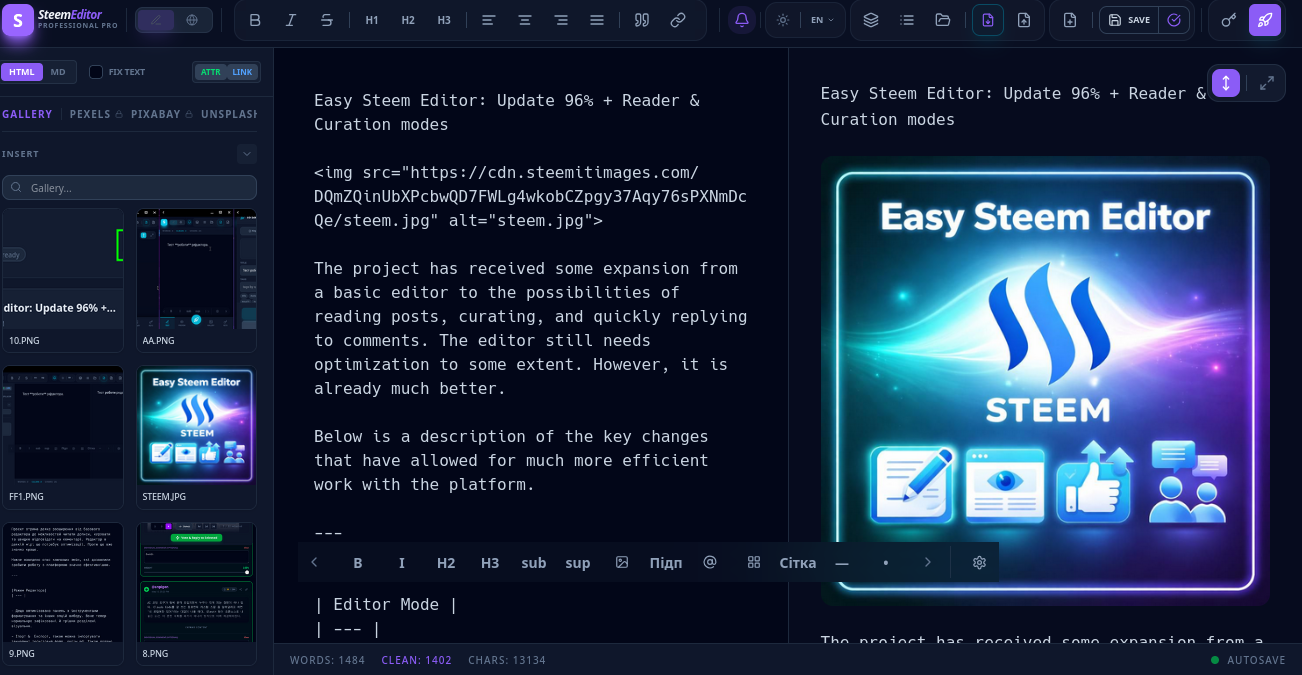Screen dimensions: 1302x675
Task: Click the key icon for credentials
Action: (x=1229, y=20)
